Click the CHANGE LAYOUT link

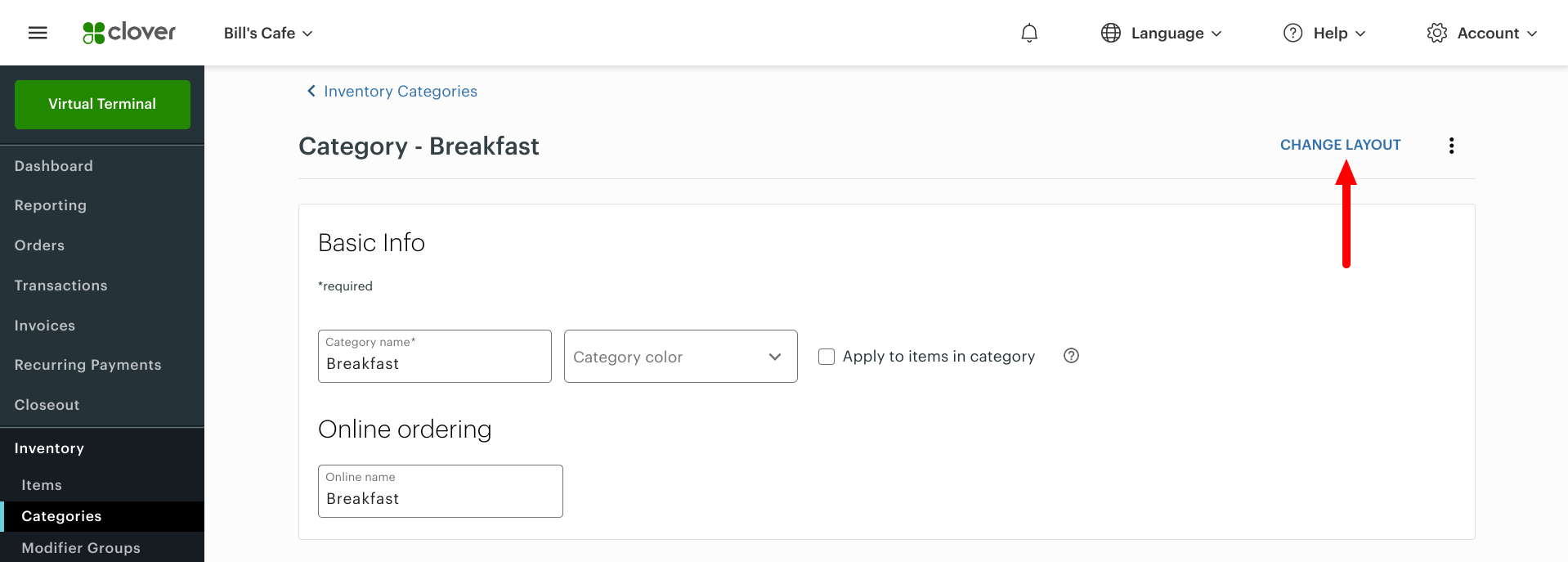coord(1340,145)
